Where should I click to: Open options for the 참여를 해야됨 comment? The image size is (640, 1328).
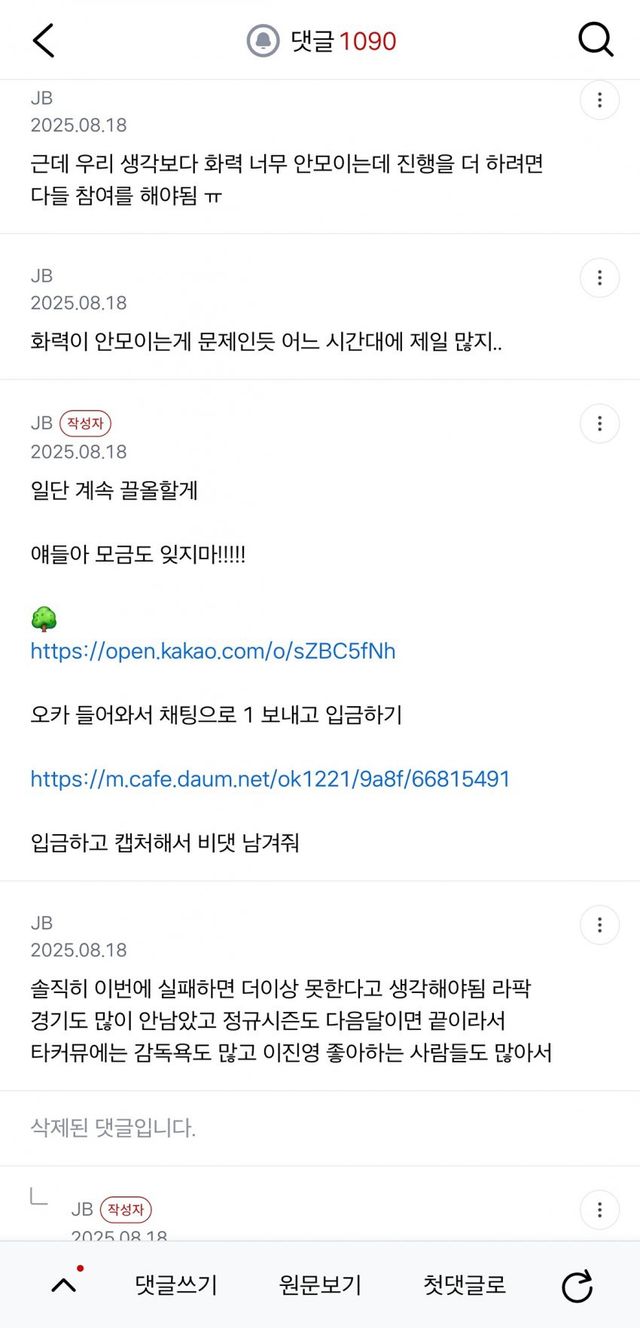tap(599, 100)
